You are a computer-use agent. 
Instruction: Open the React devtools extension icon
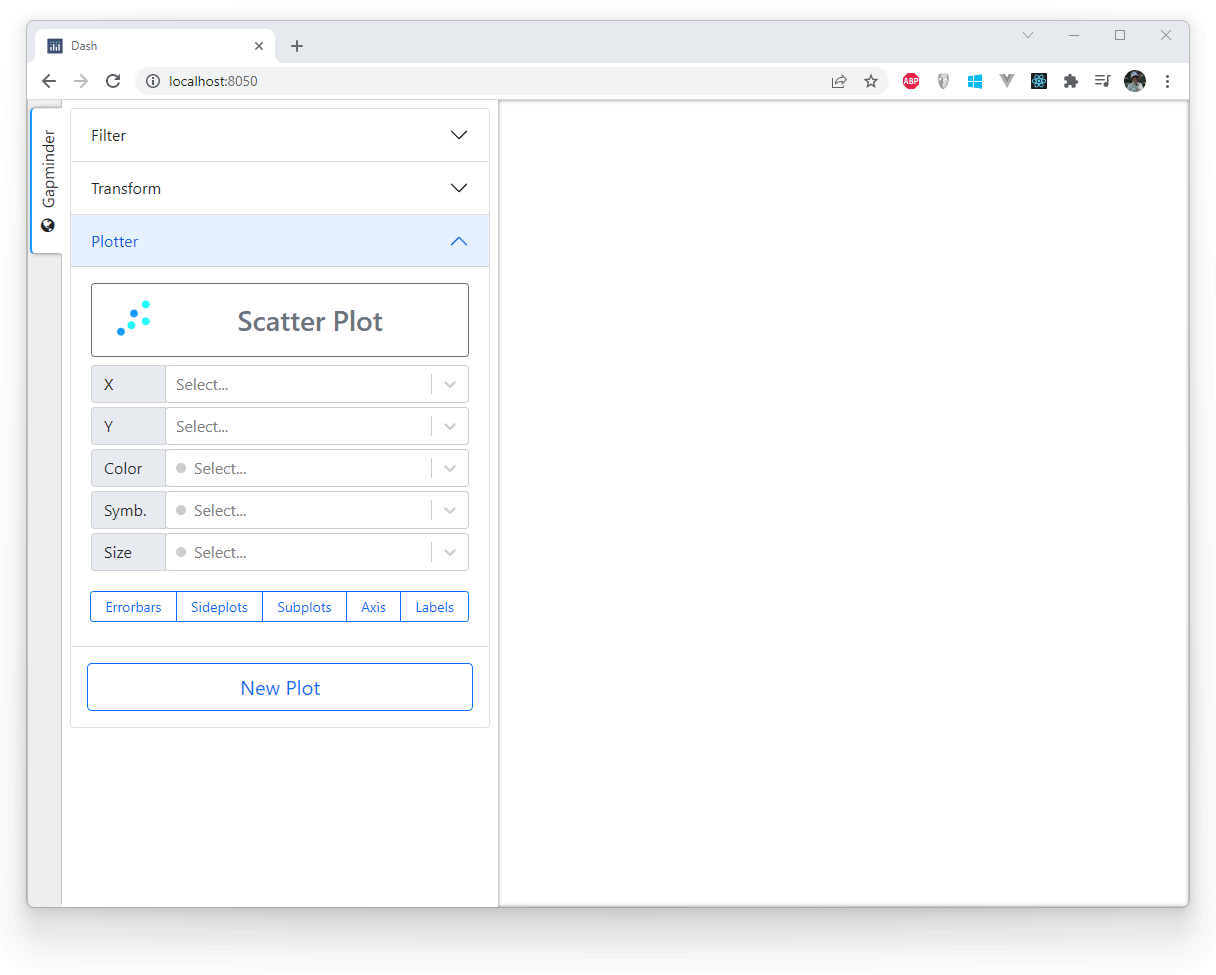pos(1039,81)
